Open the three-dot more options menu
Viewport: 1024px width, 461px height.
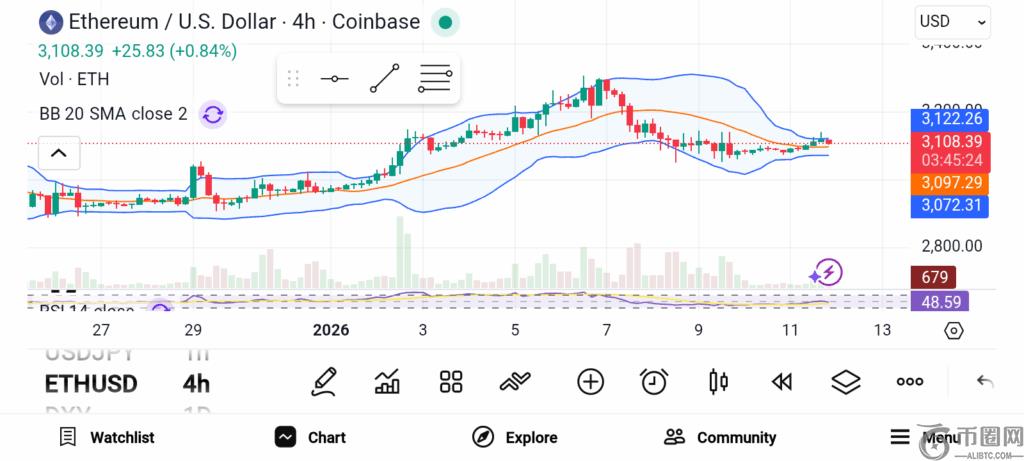[x=910, y=381]
